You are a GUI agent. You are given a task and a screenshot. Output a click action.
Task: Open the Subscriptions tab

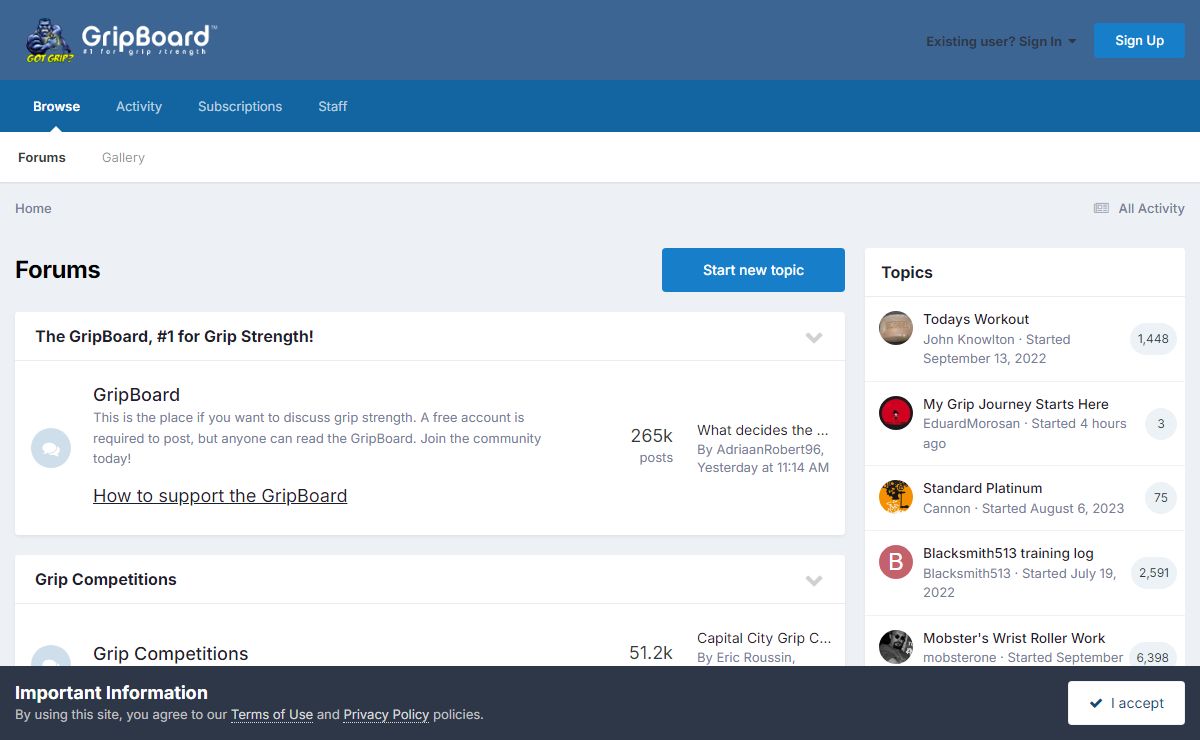[240, 106]
